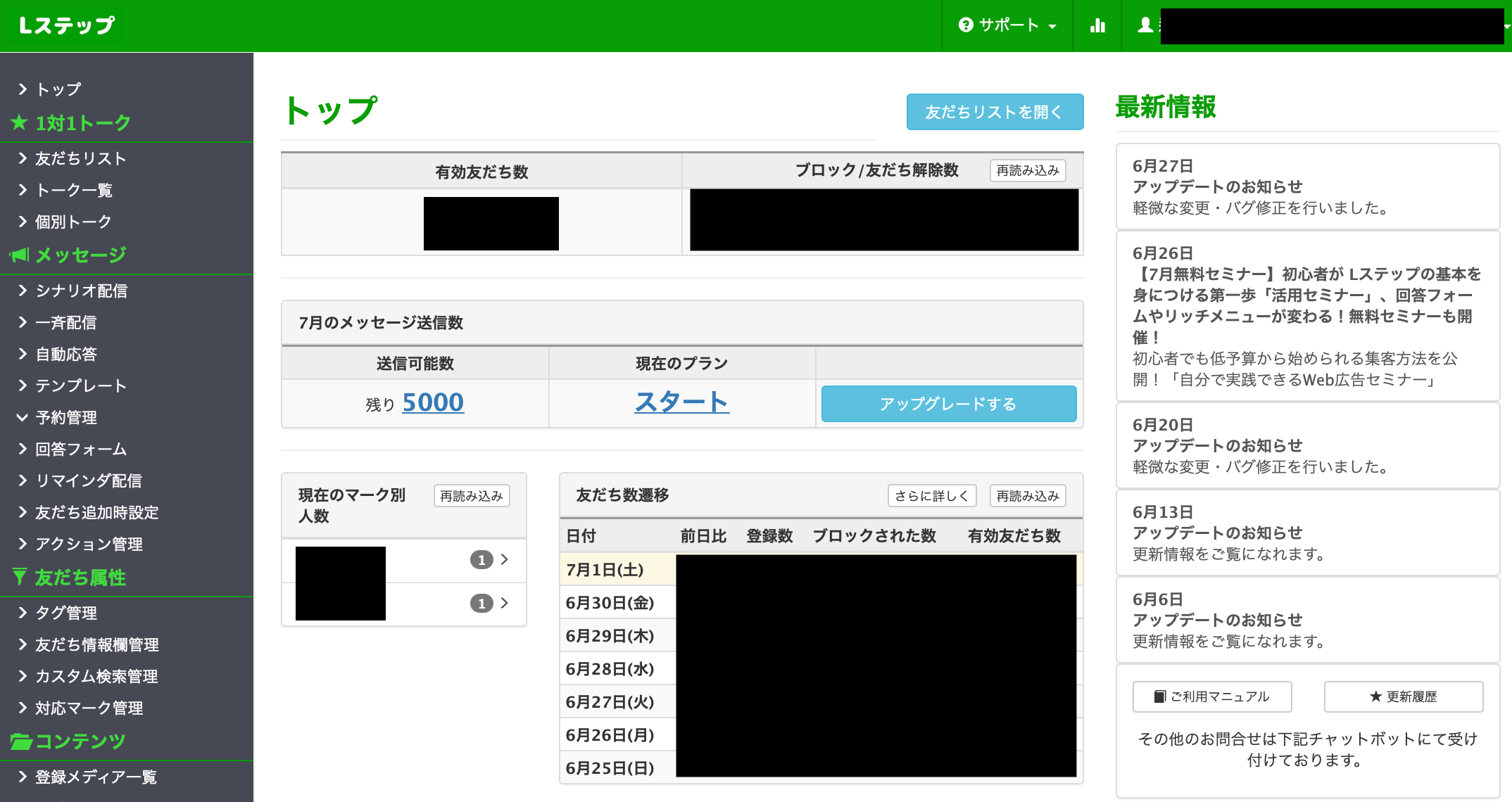The image size is (1512, 802).
Task: Open the サポート dropdown menu
Action: (x=1007, y=25)
